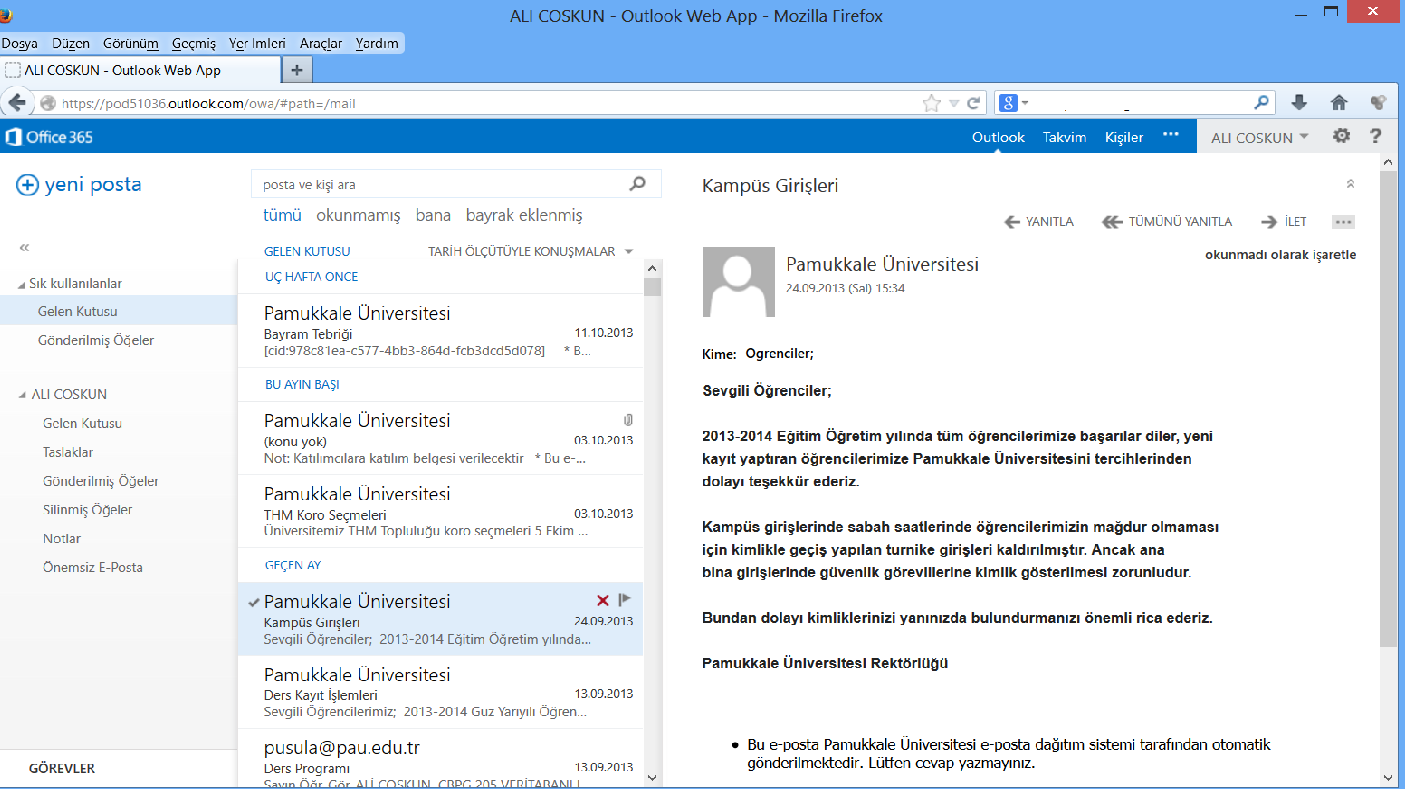
Task: Open the Yer İmleri menu
Action: pos(257,43)
